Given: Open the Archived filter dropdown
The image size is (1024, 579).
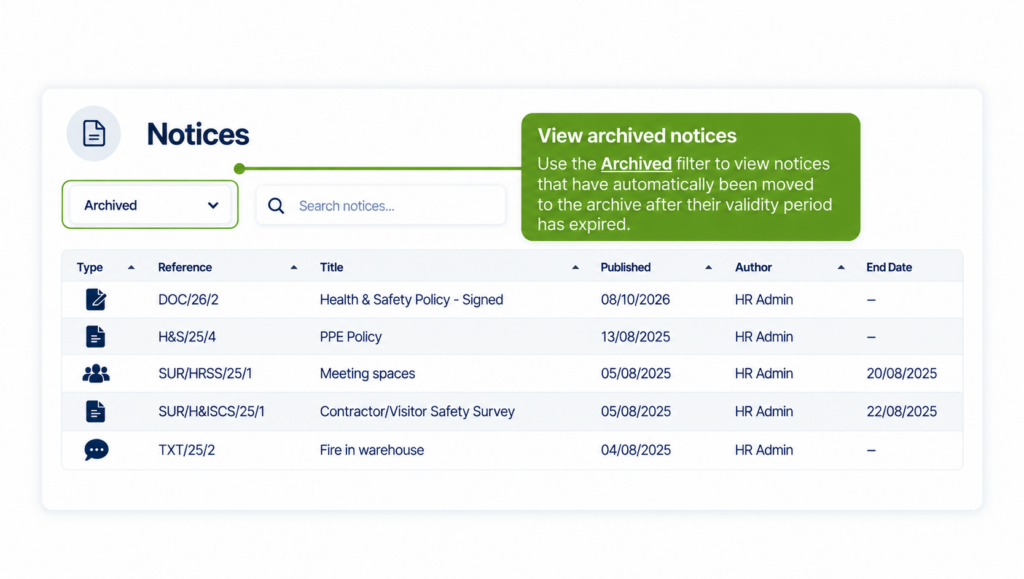Looking at the screenshot, I should click(x=150, y=205).
